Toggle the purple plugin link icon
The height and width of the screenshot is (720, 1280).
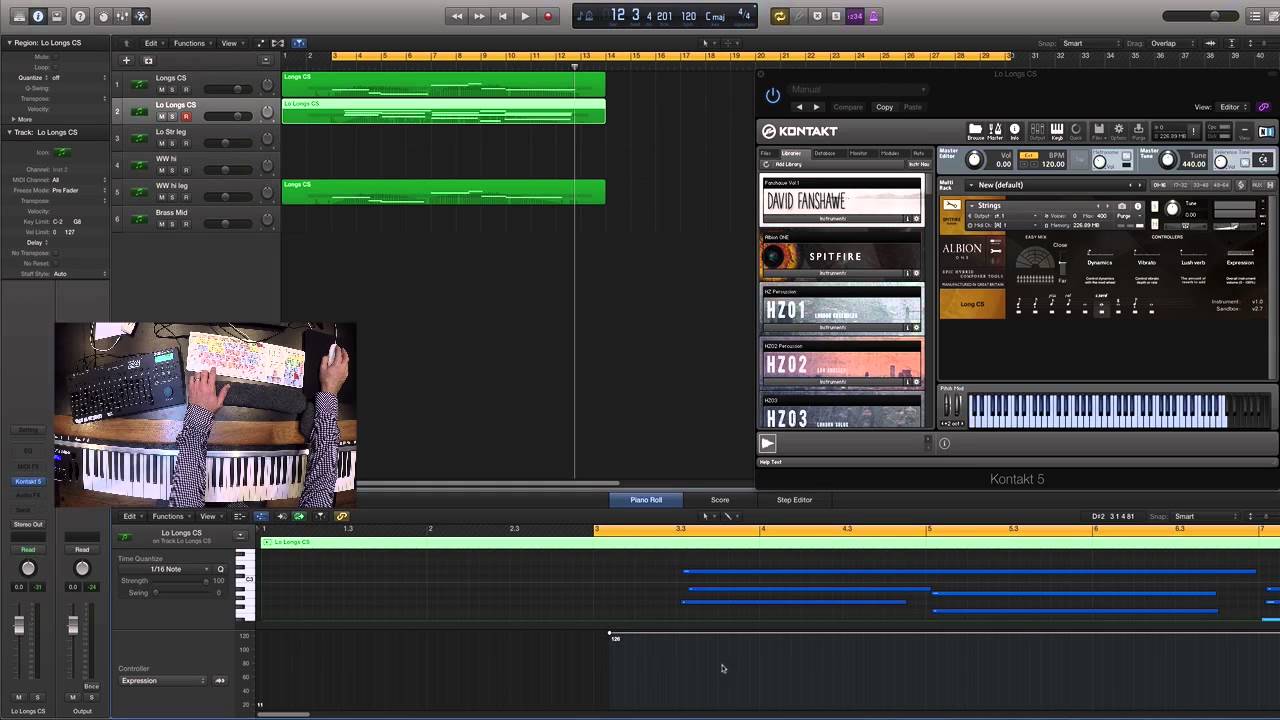pos(1264,107)
